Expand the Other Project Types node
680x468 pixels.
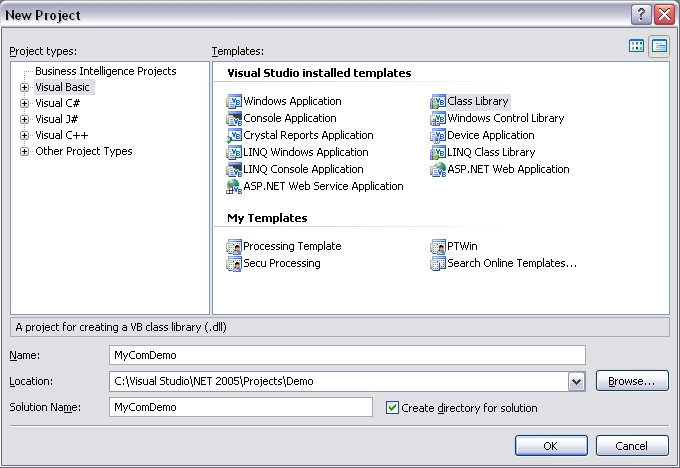coord(24,151)
